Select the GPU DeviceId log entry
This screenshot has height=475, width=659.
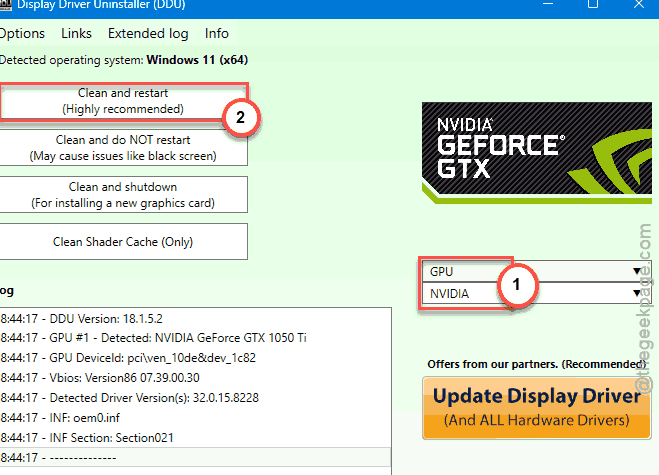click(128, 358)
